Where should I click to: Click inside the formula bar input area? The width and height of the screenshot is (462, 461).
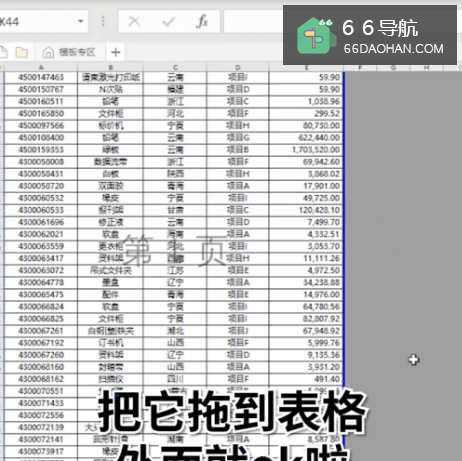click(253, 22)
